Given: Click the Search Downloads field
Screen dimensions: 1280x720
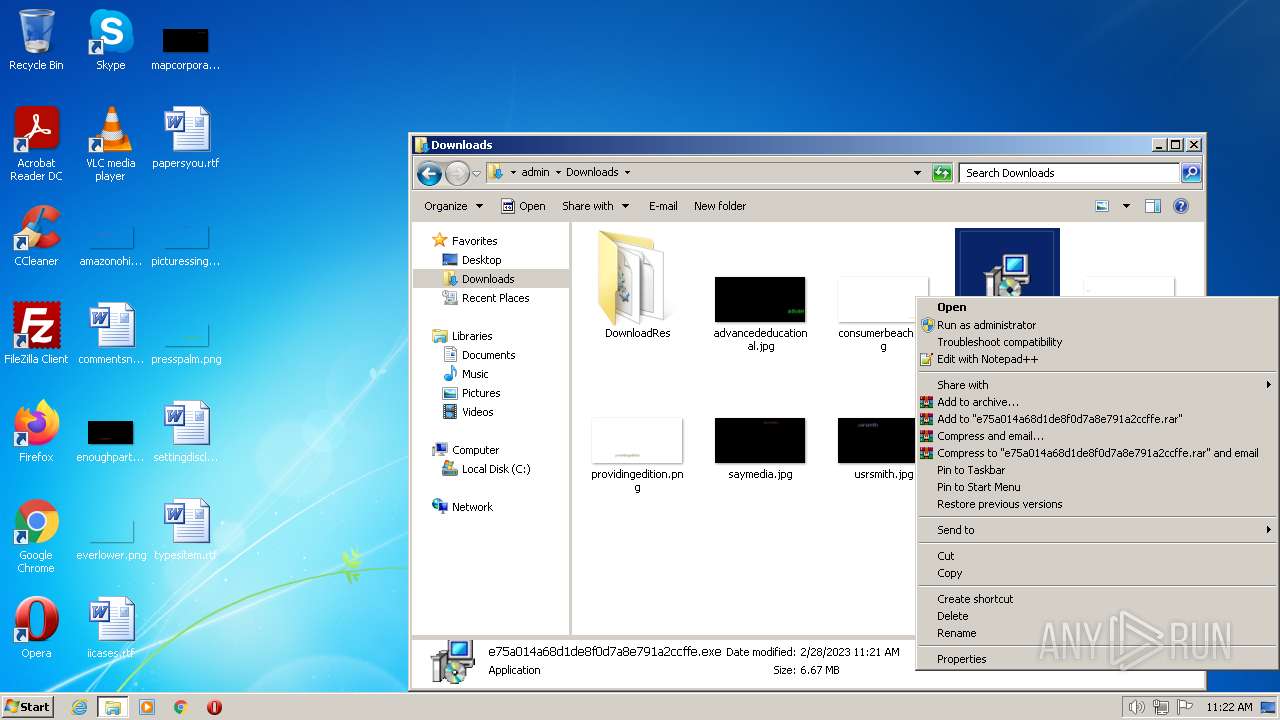Looking at the screenshot, I should pyautogui.click(x=1069, y=173).
